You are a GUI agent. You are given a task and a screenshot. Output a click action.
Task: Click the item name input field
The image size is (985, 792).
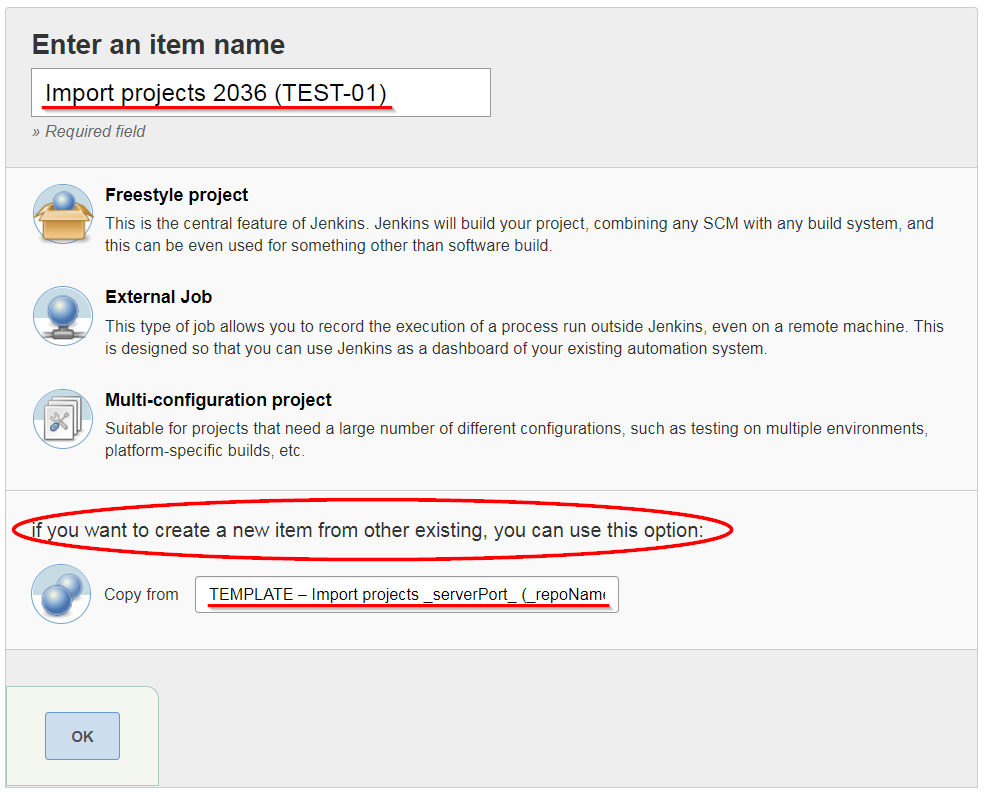[x=260, y=92]
